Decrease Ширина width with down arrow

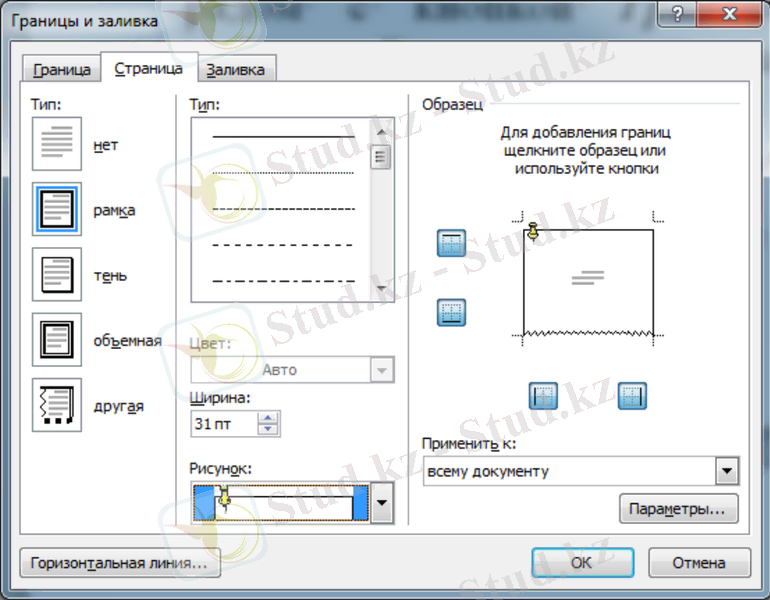pyautogui.click(x=268, y=429)
